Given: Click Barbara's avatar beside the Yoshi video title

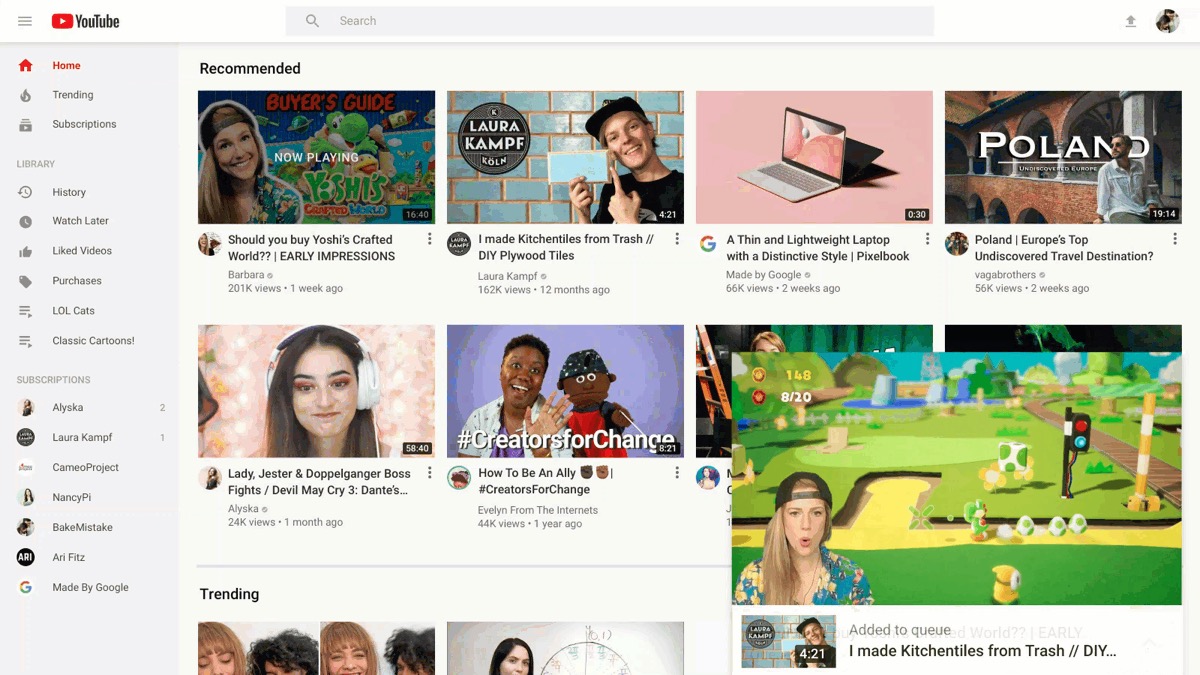Looking at the screenshot, I should [210, 244].
